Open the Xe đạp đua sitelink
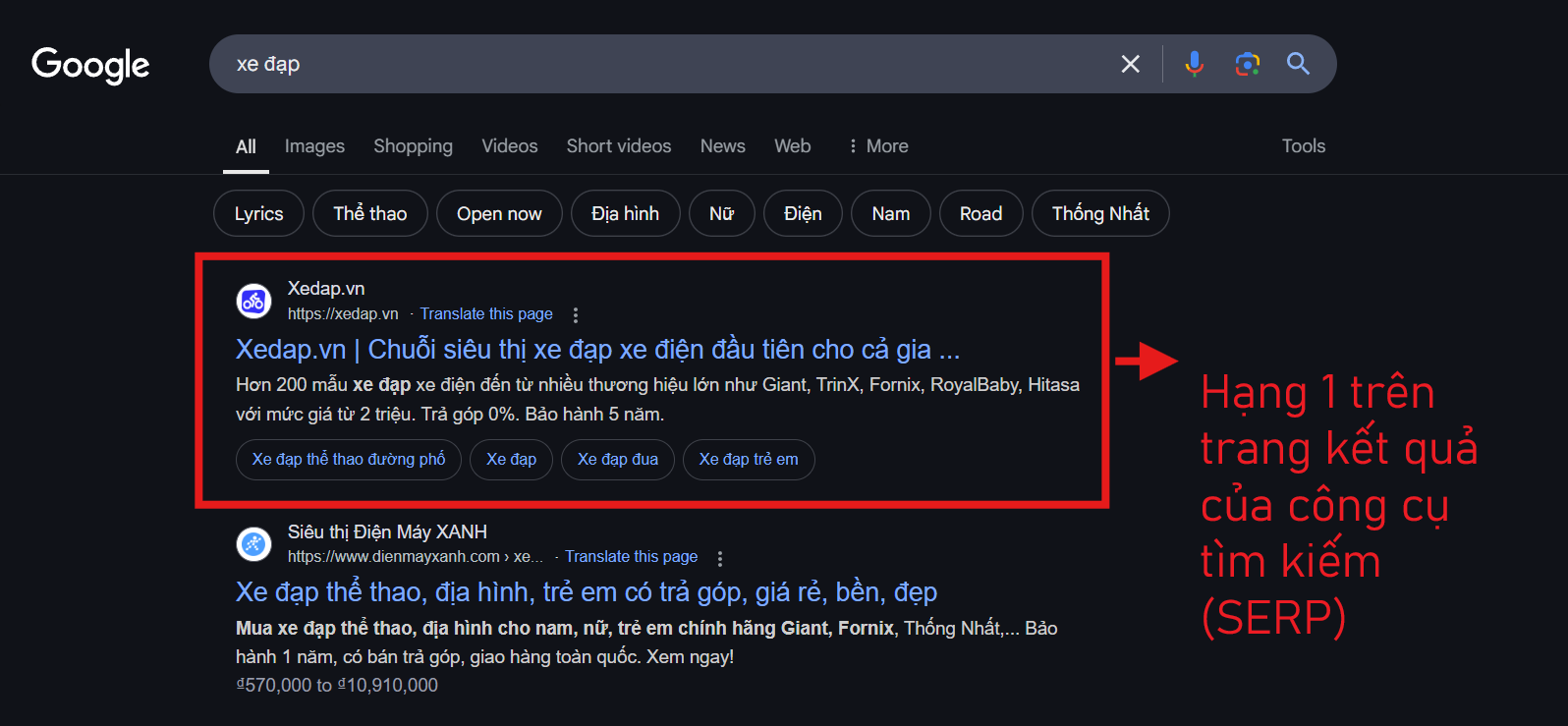1568x726 pixels. click(618, 460)
